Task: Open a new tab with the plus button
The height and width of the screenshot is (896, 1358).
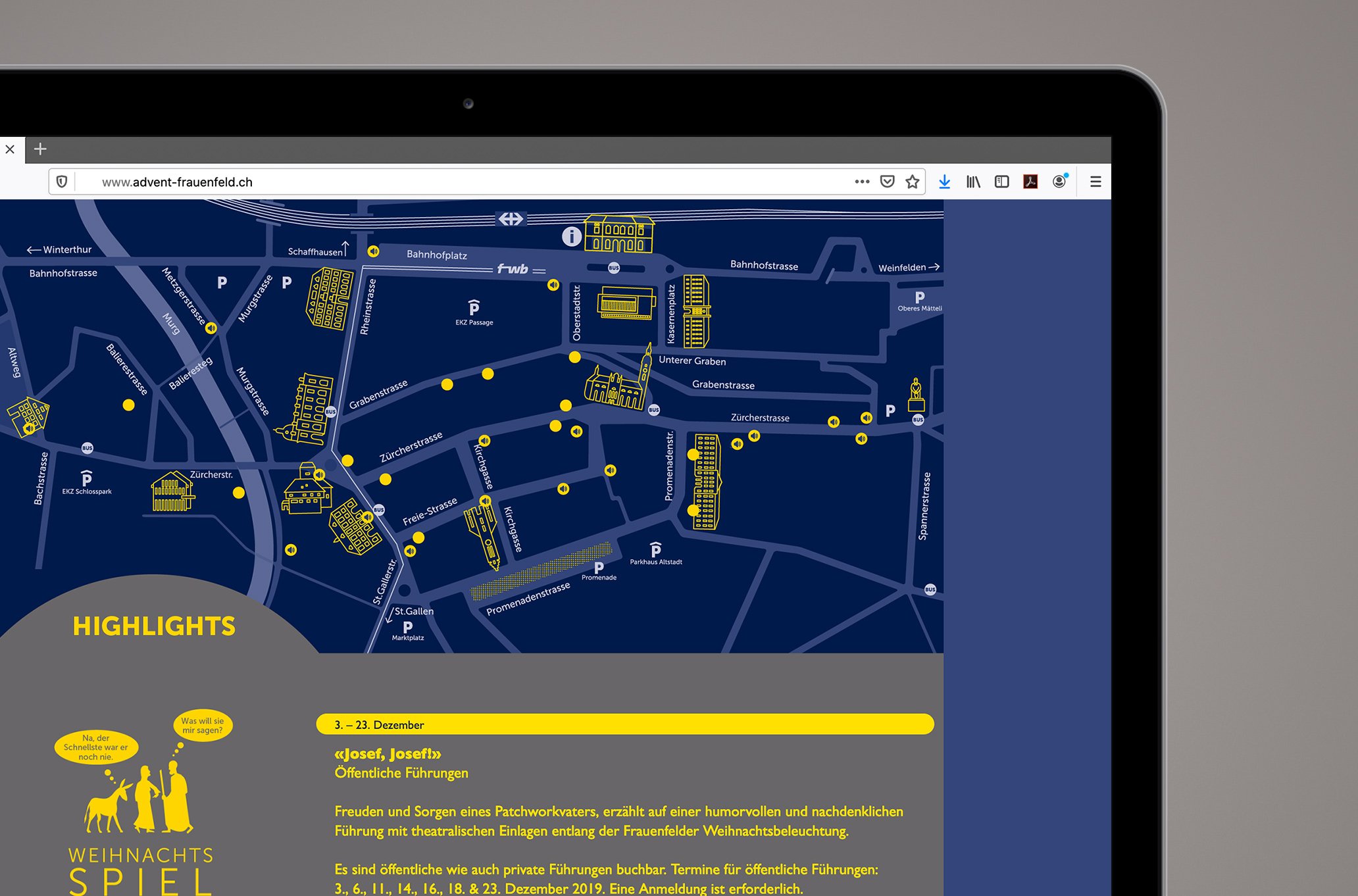Action: coord(40,149)
